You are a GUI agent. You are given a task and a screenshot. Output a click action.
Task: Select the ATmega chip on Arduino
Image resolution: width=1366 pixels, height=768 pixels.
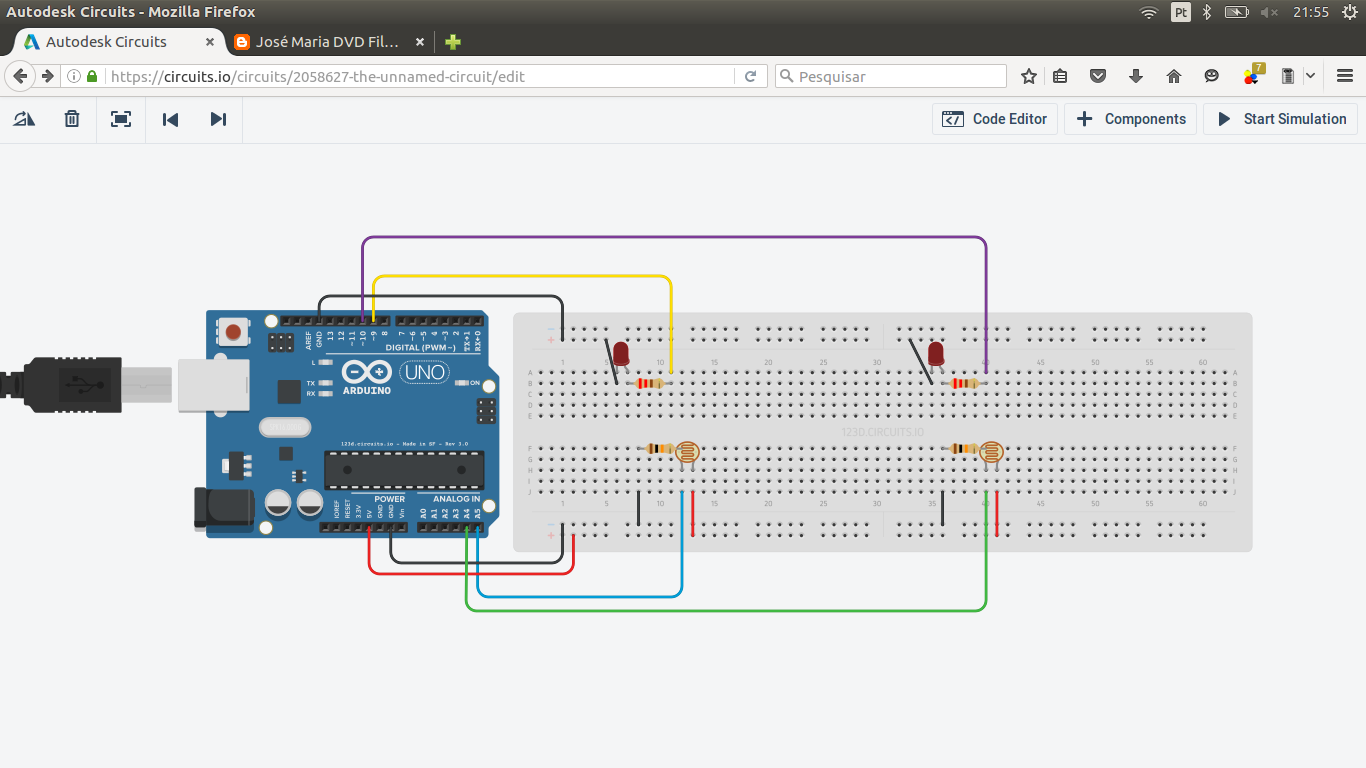[x=404, y=472]
